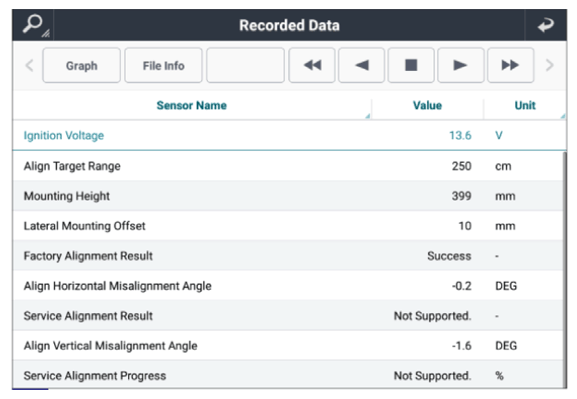Click the vertical scrollbar on the right

564,269
